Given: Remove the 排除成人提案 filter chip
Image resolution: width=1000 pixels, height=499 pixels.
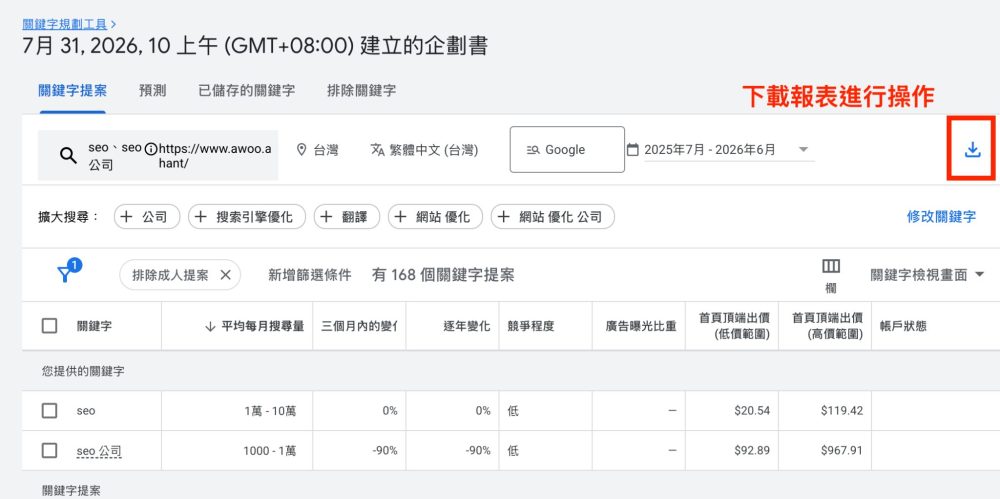Looking at the screenshot, I should coord(225,275).
